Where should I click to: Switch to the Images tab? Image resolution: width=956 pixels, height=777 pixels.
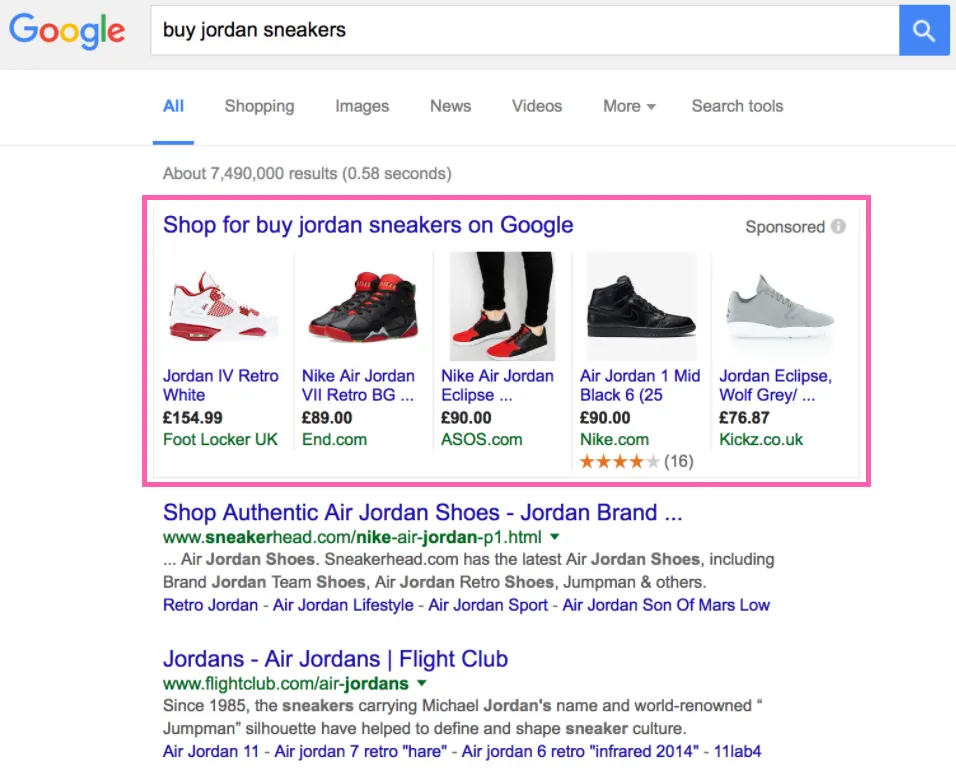(362, 106)
